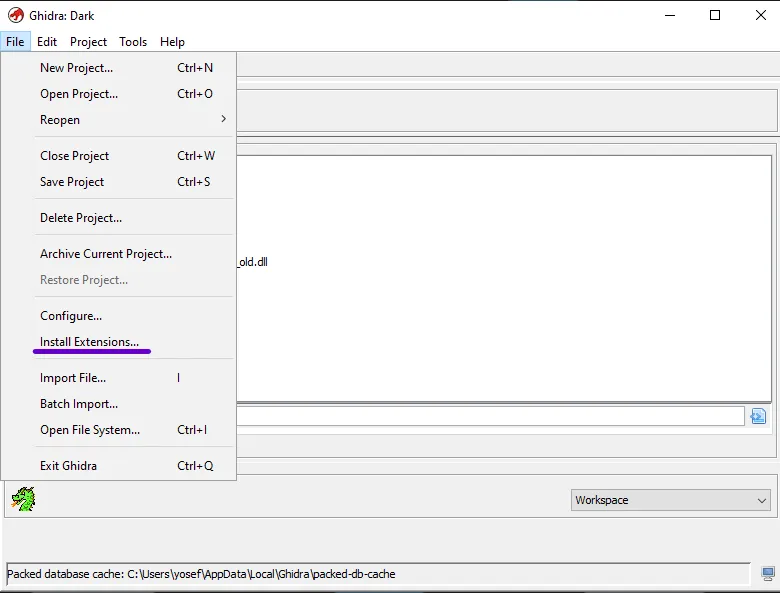Viewport: 780px width, 593px height.
Task: Click the packed database cache status text
Action: [201, 574]
